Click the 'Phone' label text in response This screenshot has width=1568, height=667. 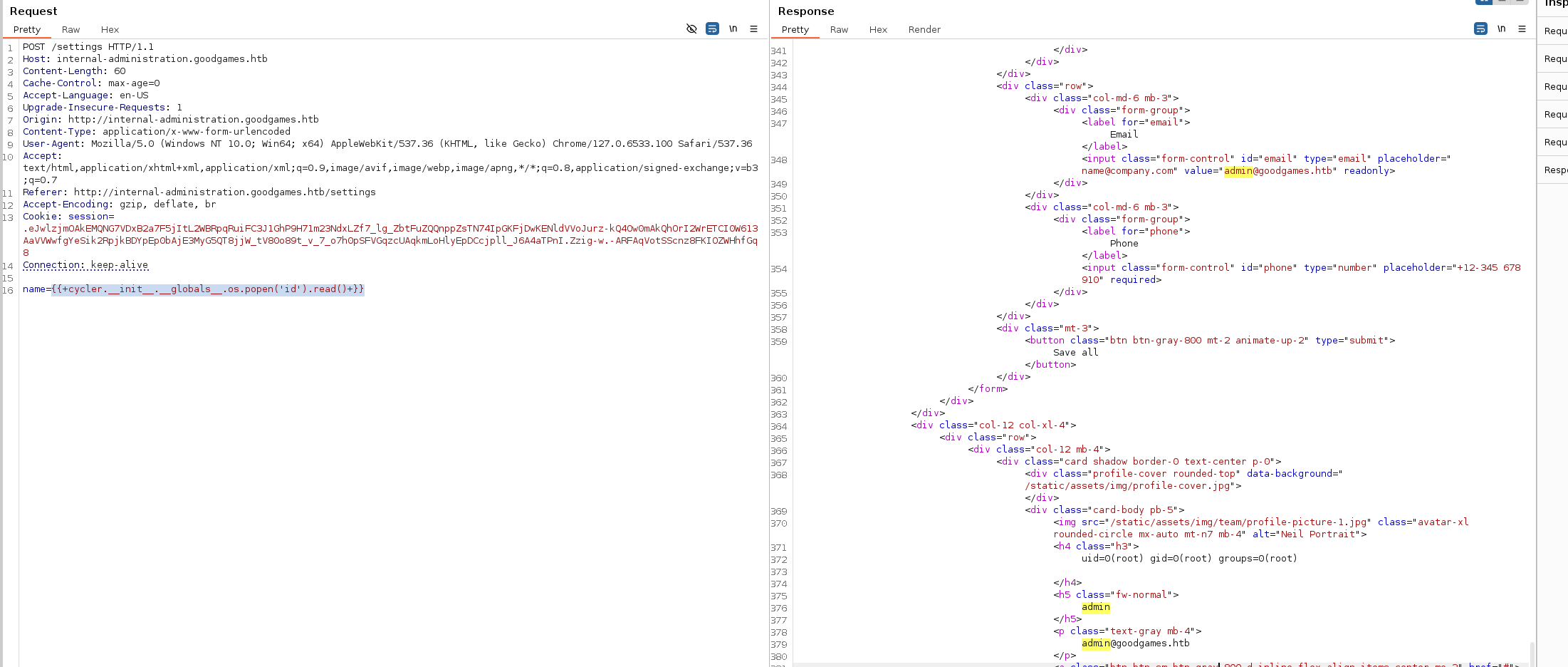(x=1124, y=244)
